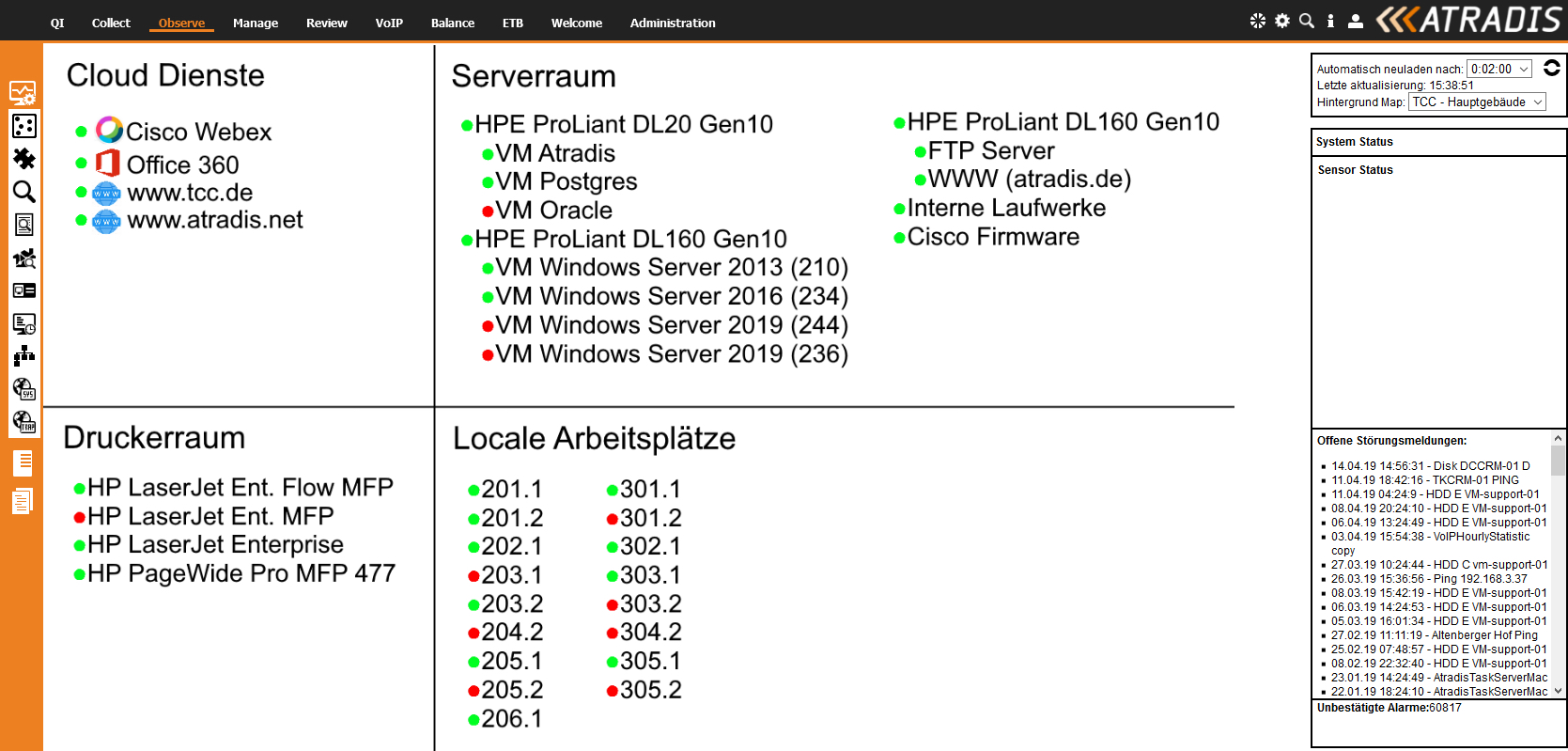Open the Balance menu
Screen dimensions: 1568x751
point(453,23)
